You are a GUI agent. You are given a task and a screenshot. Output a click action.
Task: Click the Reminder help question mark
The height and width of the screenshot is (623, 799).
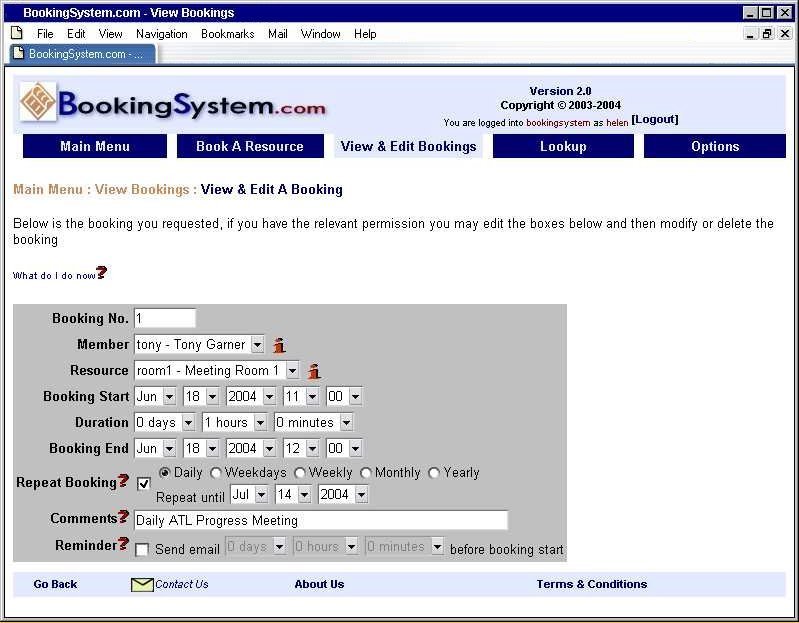[123, 544]
